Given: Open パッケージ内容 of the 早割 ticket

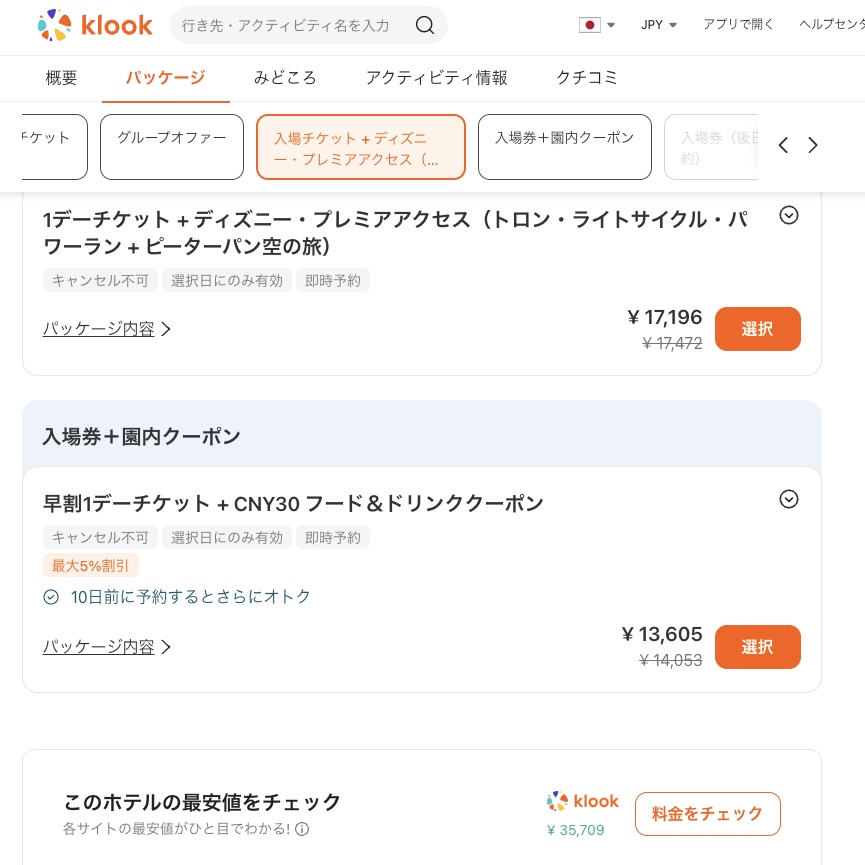Looking at the screenshot, I should 98,647.
